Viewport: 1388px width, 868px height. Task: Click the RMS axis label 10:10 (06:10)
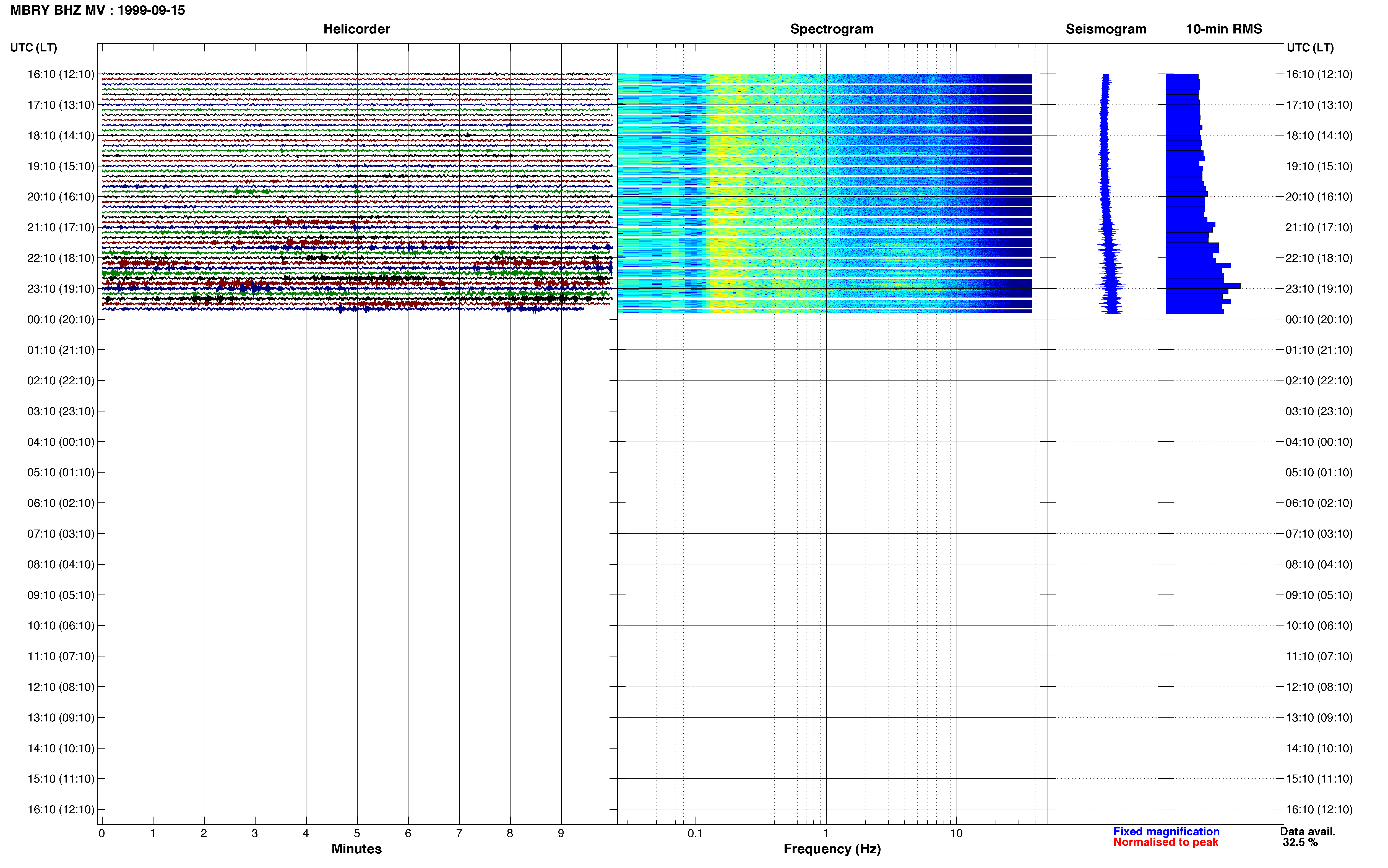click(x=1319, y=626)
